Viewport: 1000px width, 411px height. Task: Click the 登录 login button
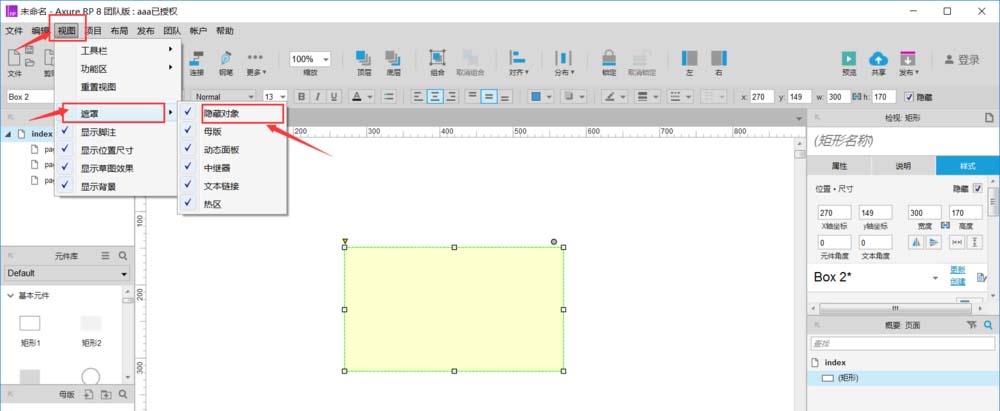point(962,59)
